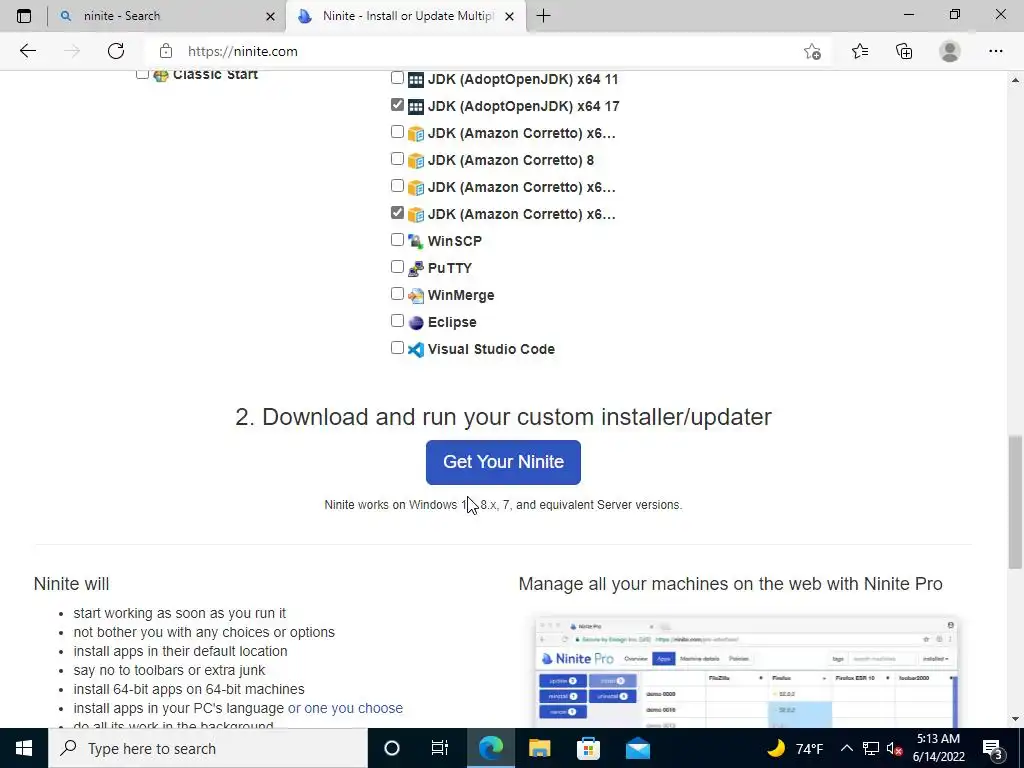Add this page to favorites (star plus)

click(812, 52)
